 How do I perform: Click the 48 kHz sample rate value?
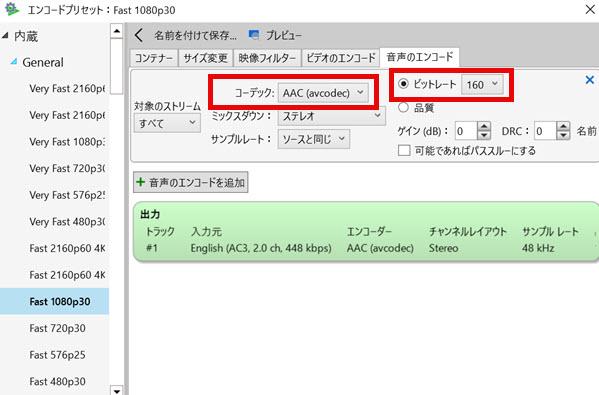click(x=538, y=248)
